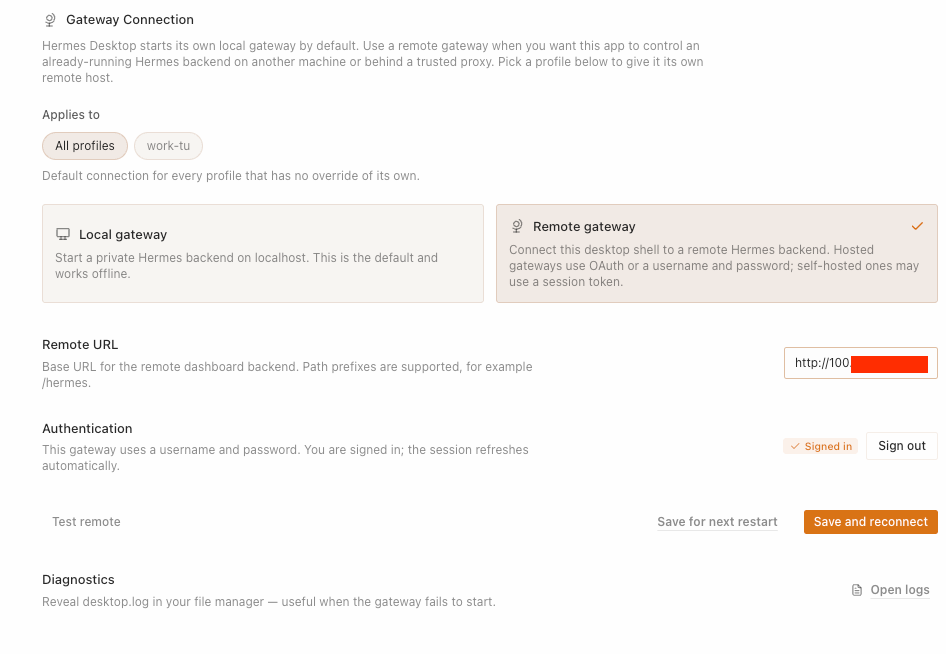Screen dimensions: 946x654
Task: Click the Signed in checkmark badge
Action: coord(821,446)
